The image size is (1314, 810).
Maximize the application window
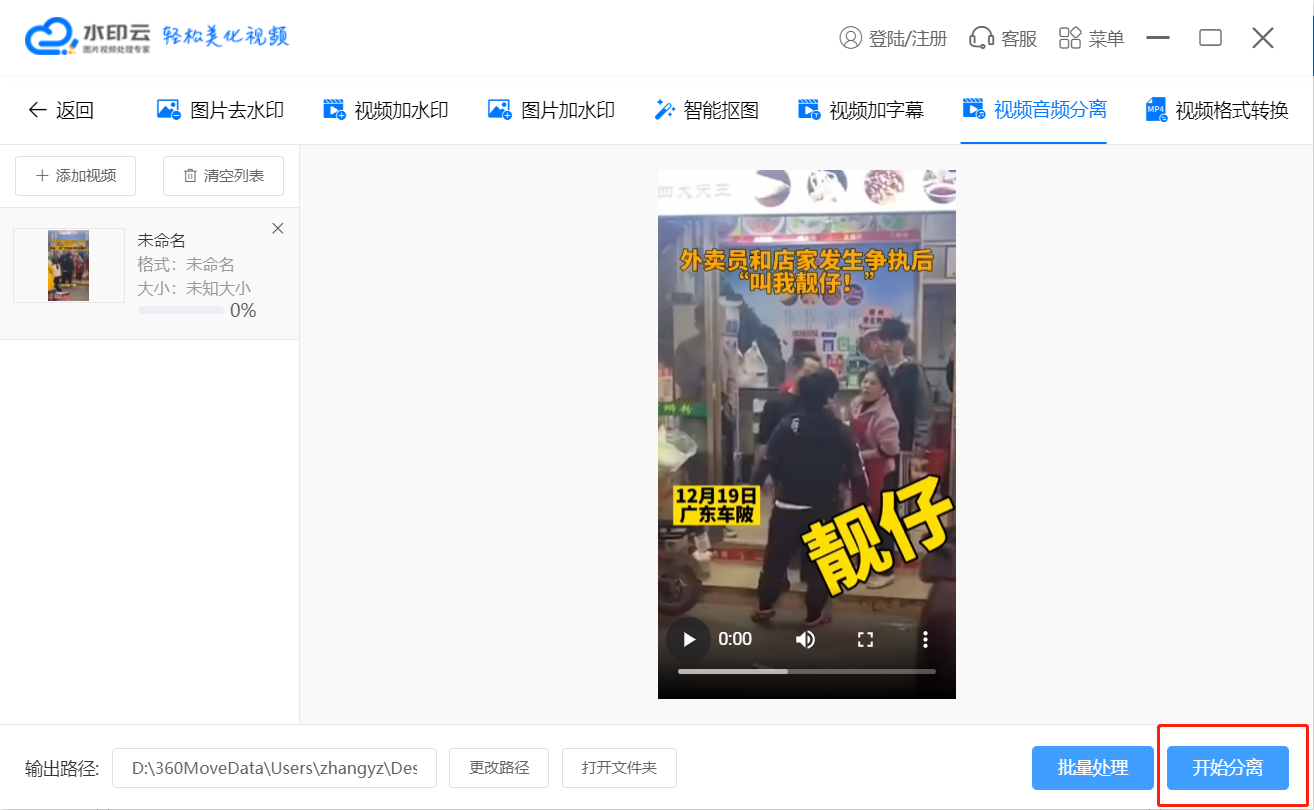point(1210,38)
